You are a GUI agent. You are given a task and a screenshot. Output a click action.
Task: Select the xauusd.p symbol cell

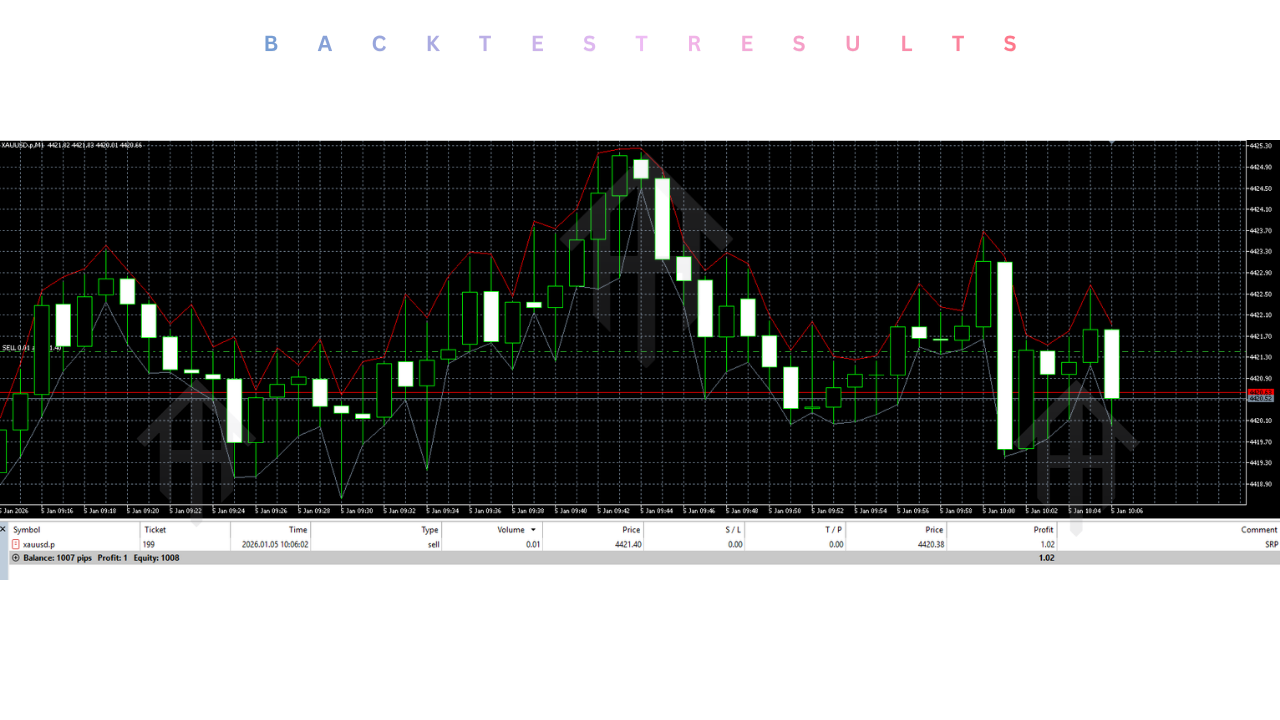point(39,544)
